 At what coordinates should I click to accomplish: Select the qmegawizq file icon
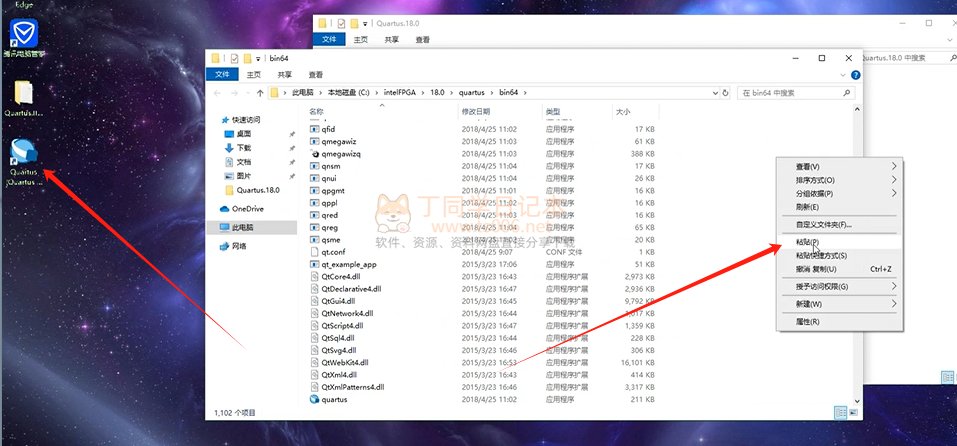[315, 154]
